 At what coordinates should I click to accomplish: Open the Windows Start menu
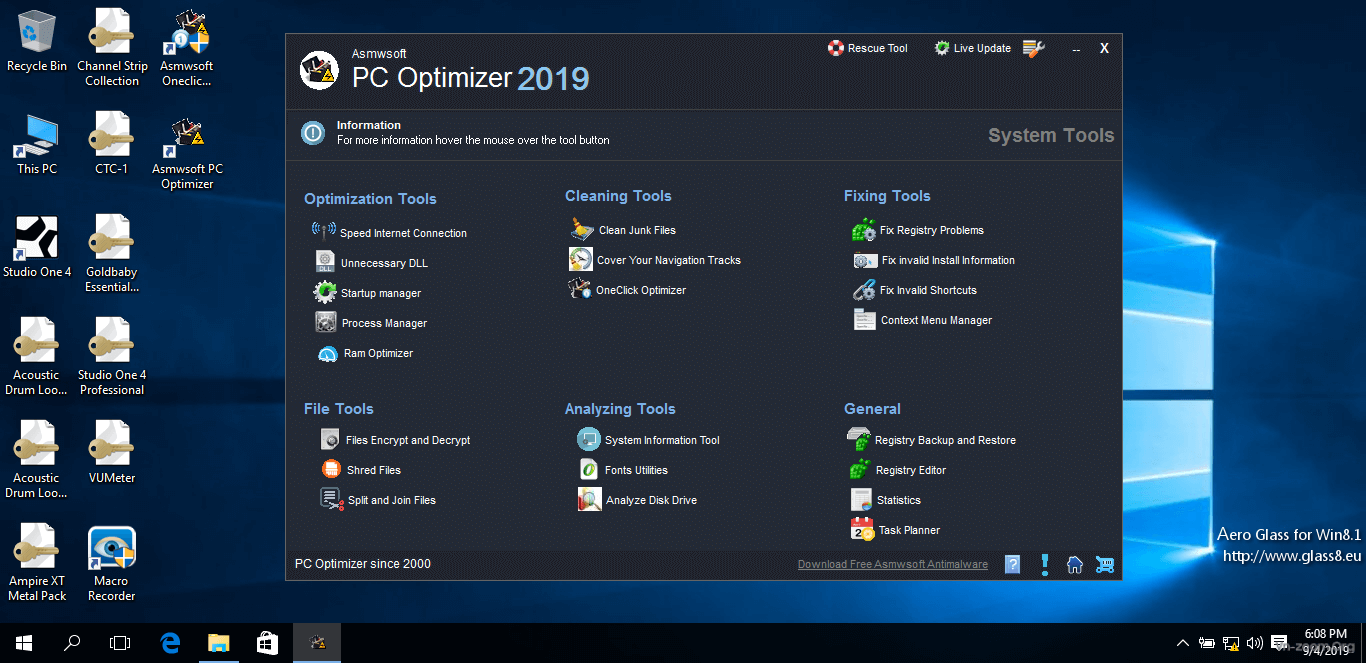click(x=22, y=642)
